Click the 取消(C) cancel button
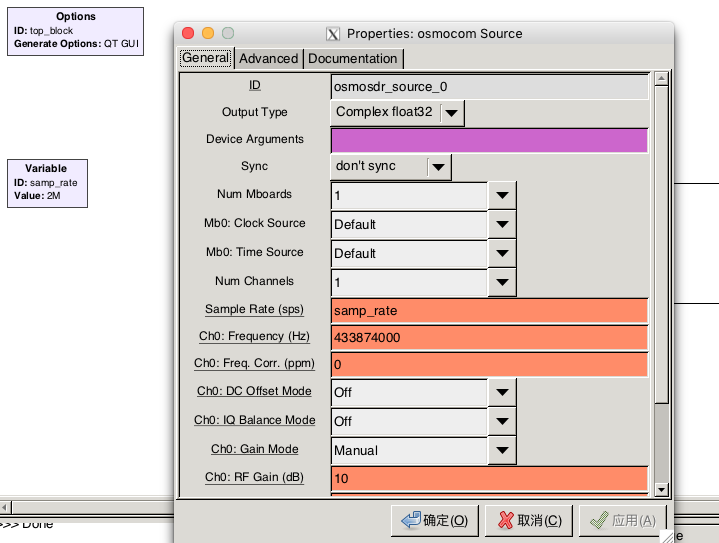Screen dimensions: 719x543 click(x=529, y=521)
